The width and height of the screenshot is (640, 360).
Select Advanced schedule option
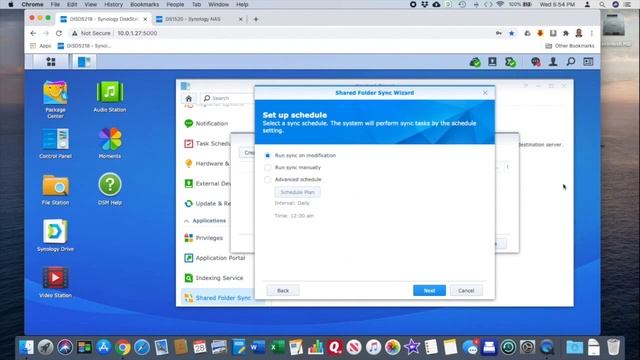coord(267,180)
